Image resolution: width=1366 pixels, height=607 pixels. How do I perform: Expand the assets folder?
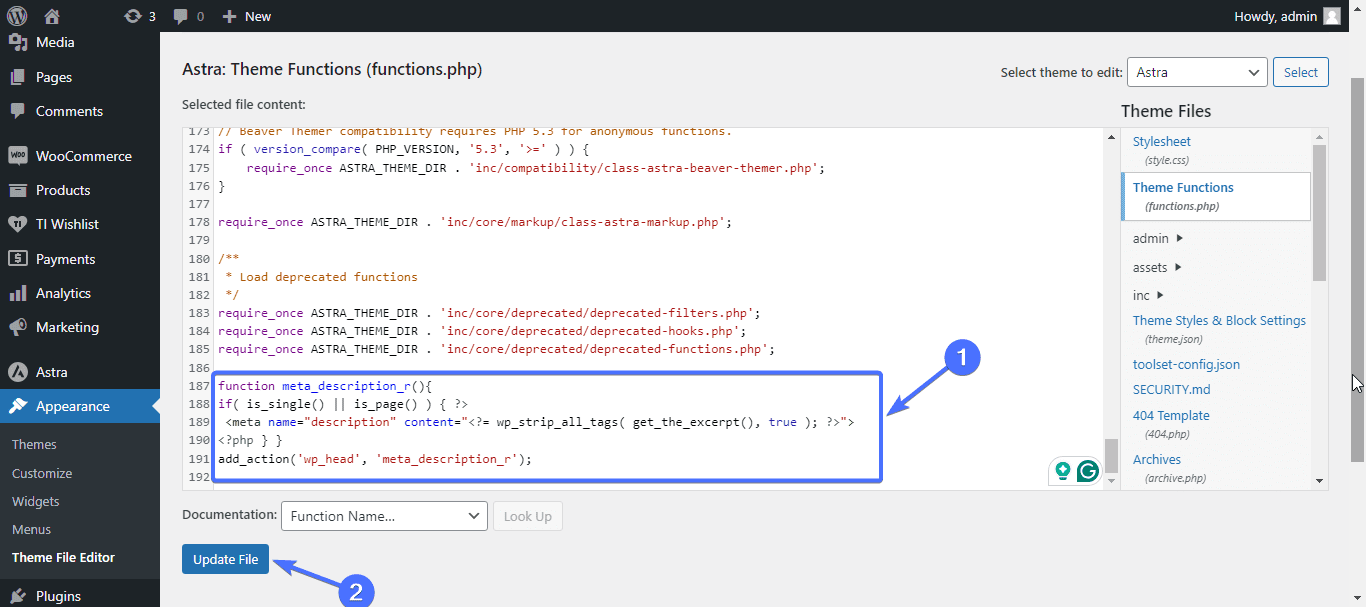coord(1158,267)
